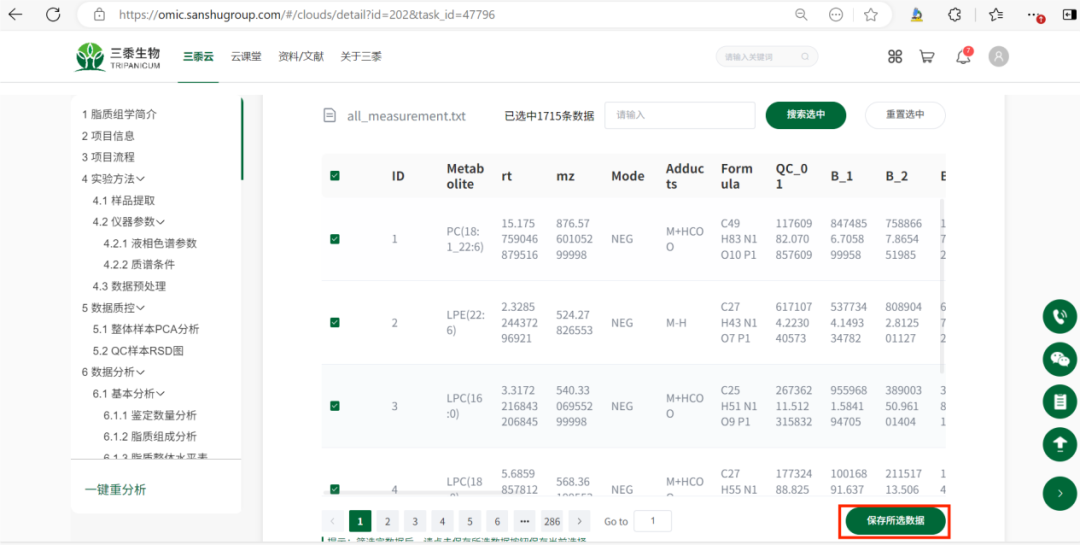Click the user avatar icon

tap(998, 57)
